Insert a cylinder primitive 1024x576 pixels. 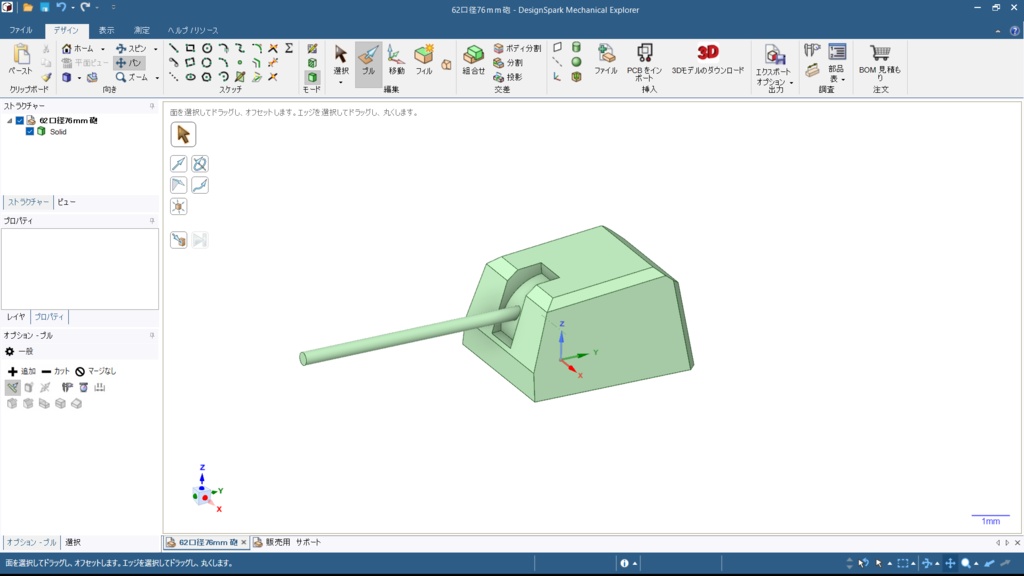pos(576,48)
